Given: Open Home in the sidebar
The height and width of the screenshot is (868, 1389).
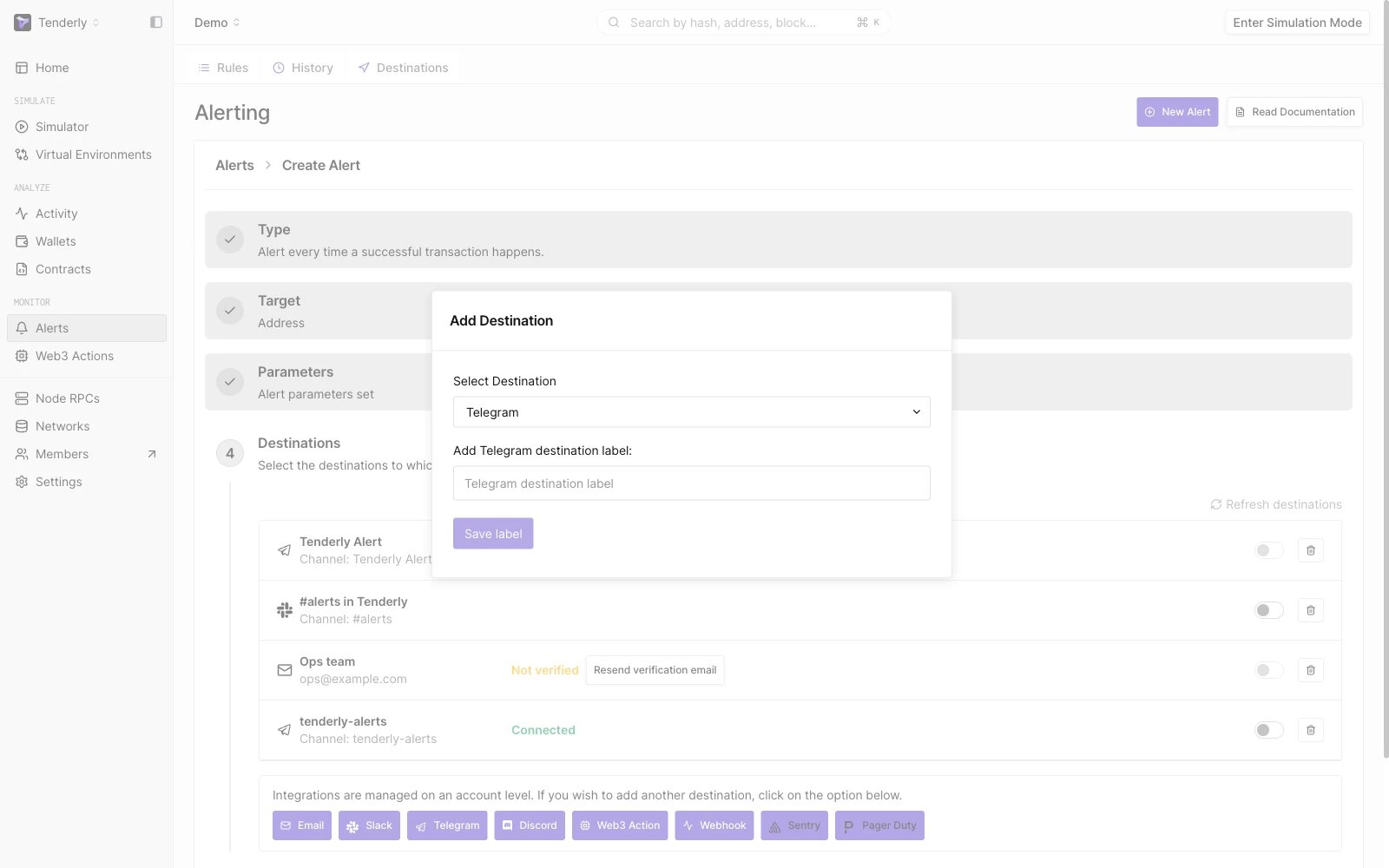Looking at the screenshot, I should point(87,68).
